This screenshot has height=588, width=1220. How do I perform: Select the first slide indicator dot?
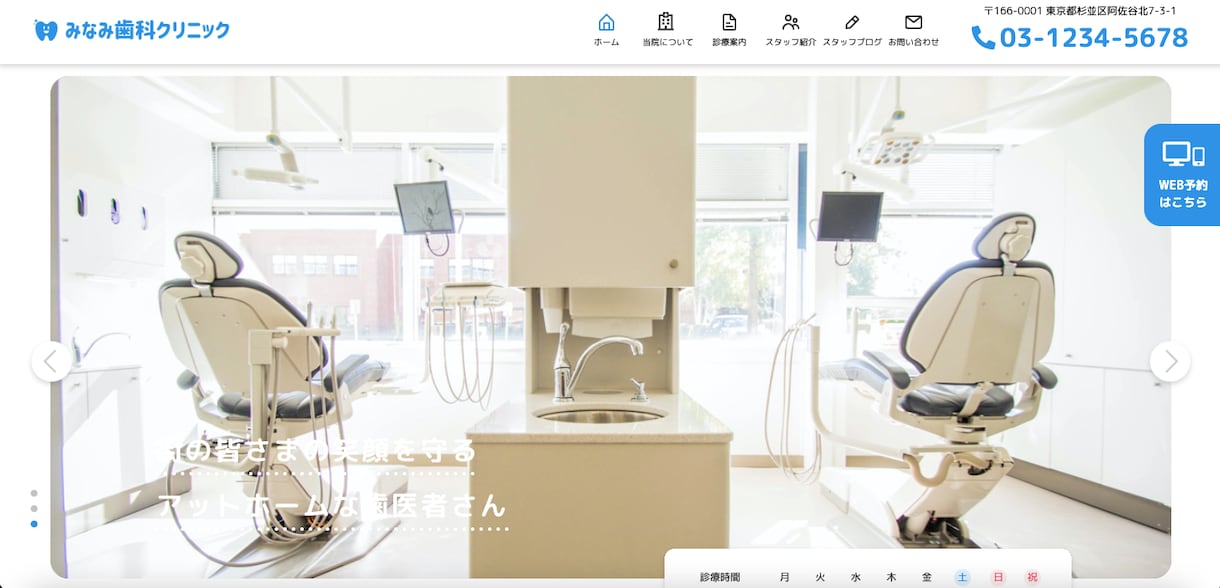tap(34, 493)
